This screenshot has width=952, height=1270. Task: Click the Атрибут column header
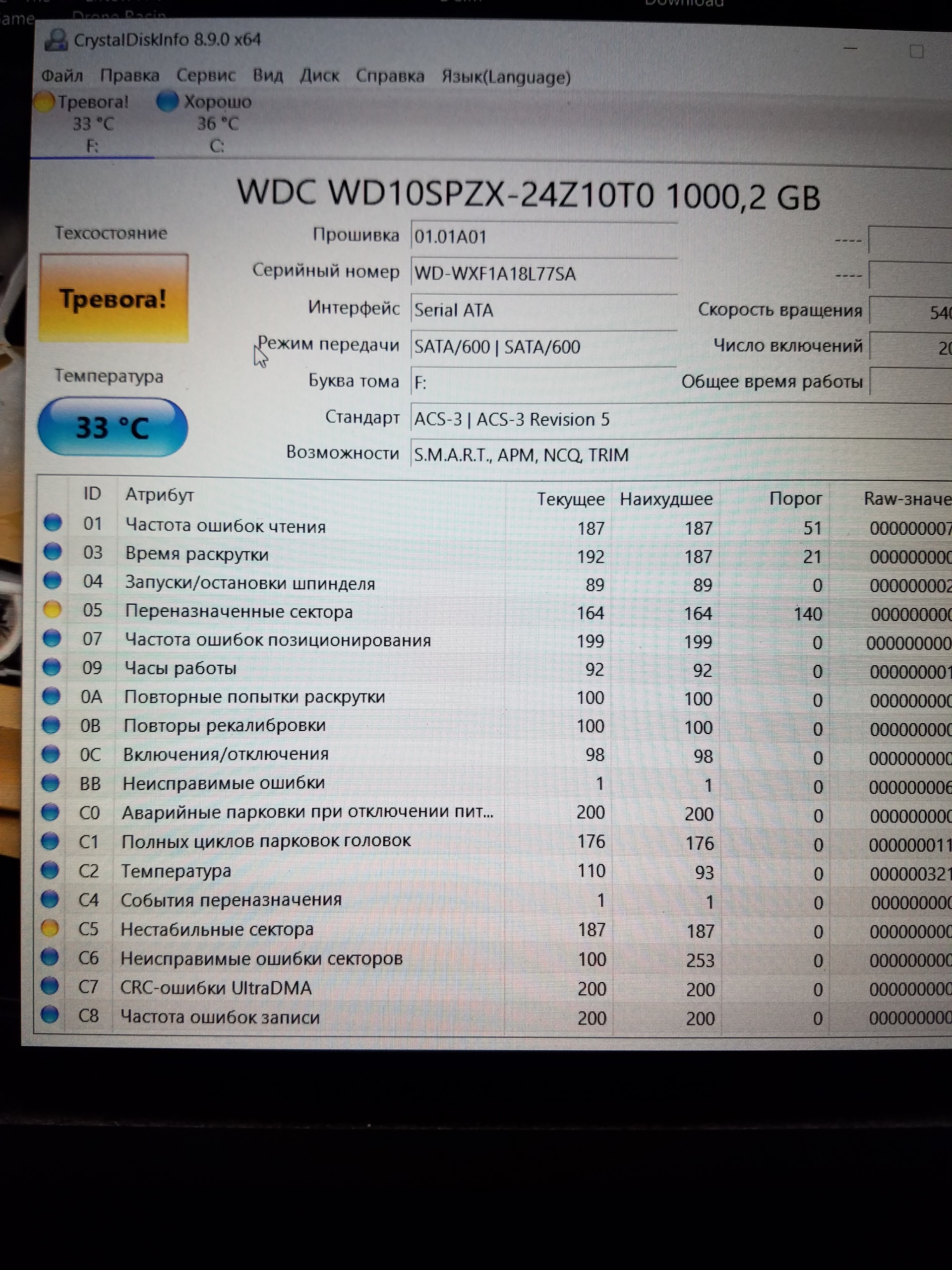[160, 495]
